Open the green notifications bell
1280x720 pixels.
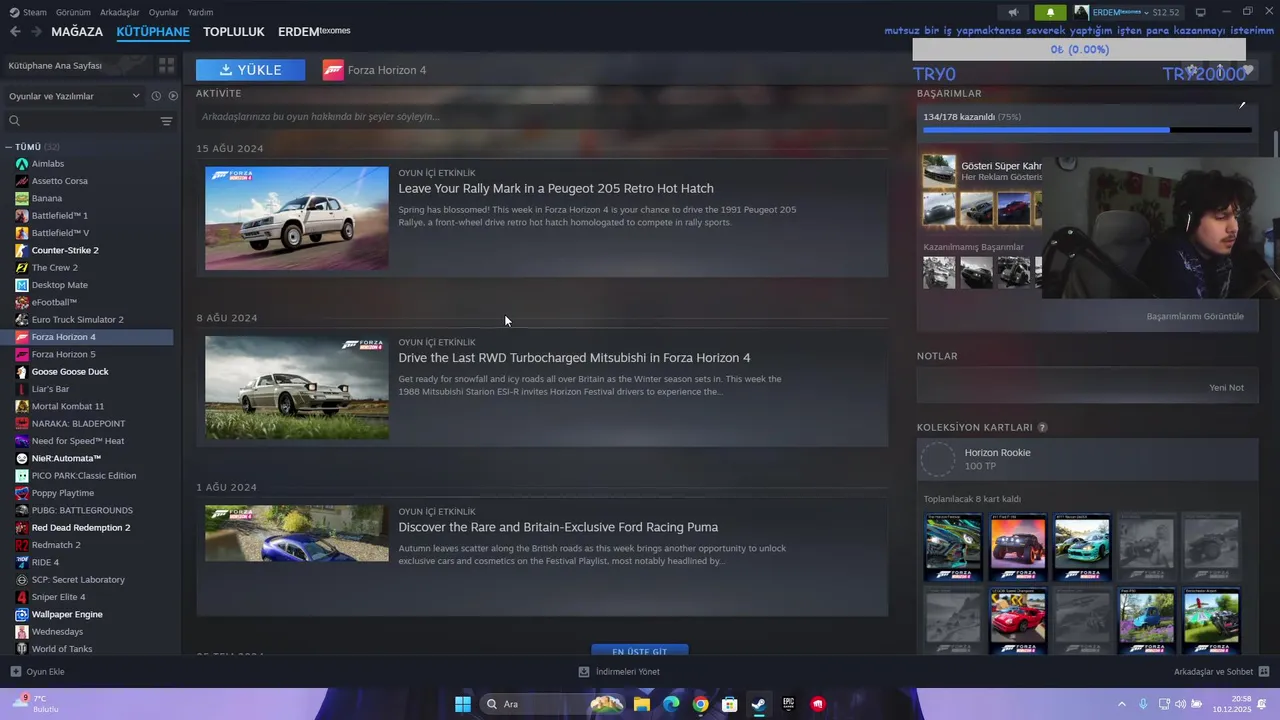point(1050,12)
